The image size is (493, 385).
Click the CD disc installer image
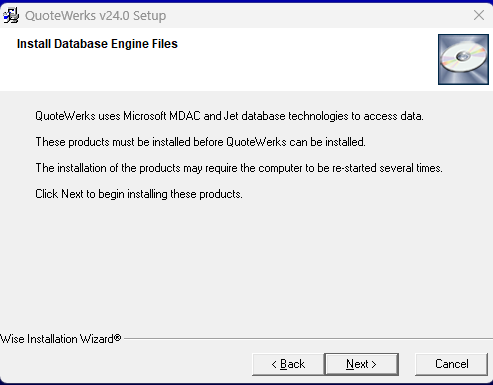point(463,59)
